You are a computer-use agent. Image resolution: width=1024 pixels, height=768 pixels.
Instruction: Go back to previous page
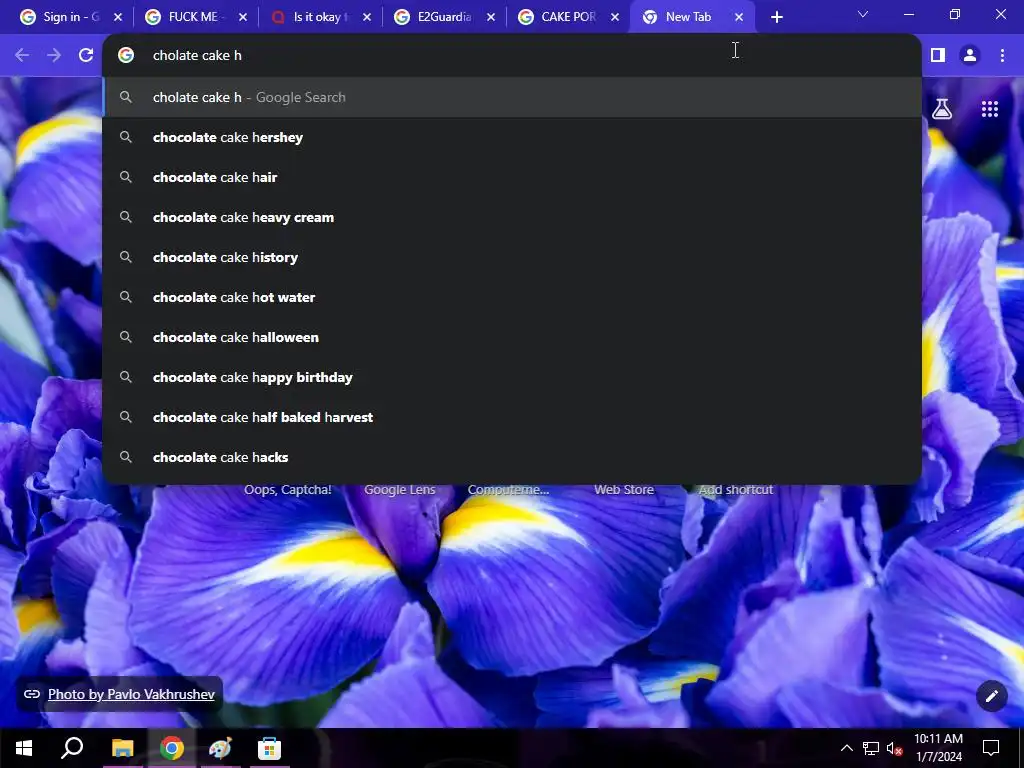pos(22,55)
